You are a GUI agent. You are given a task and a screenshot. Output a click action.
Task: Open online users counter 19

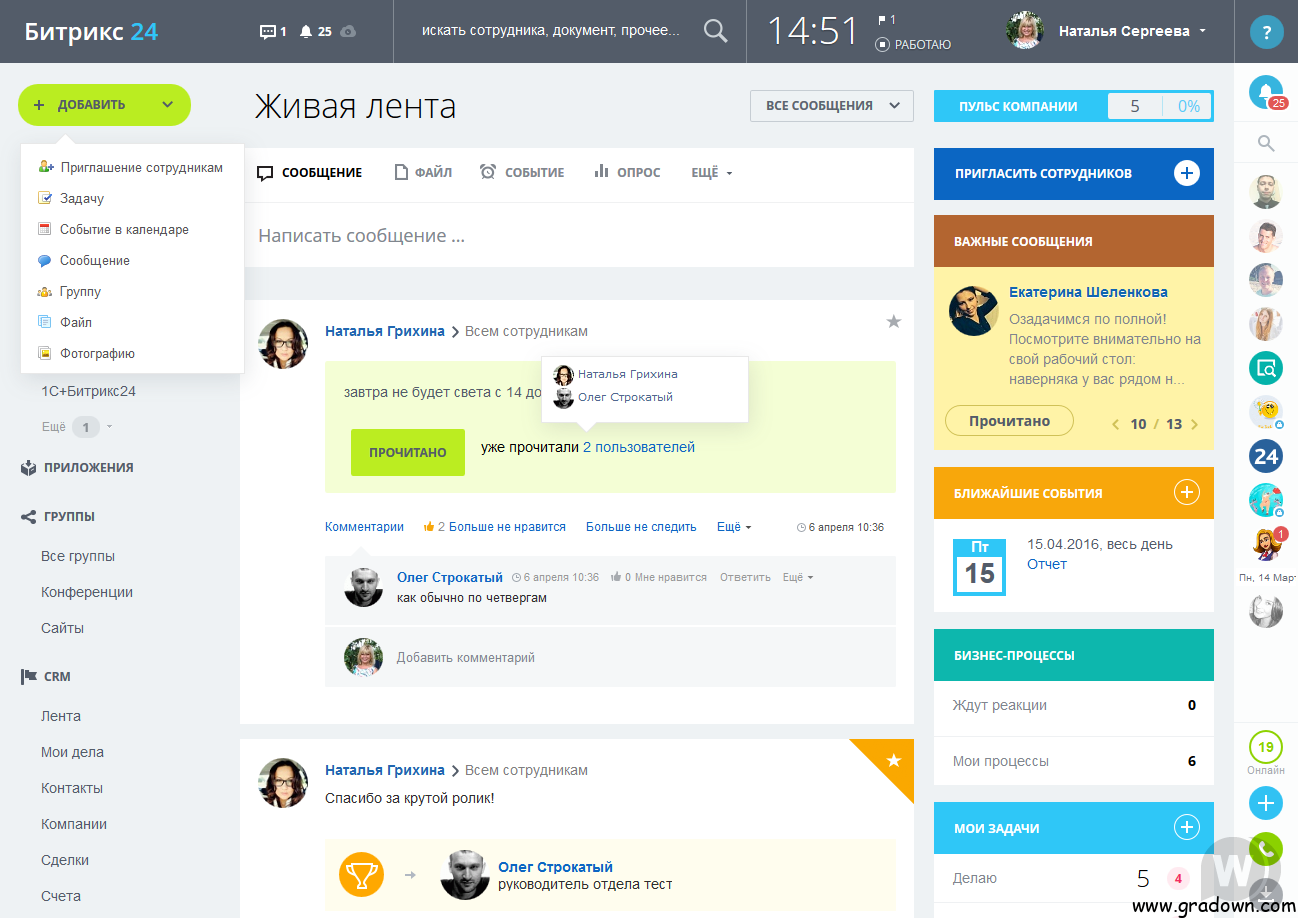pyautogui.click(x=1266, y=748)
